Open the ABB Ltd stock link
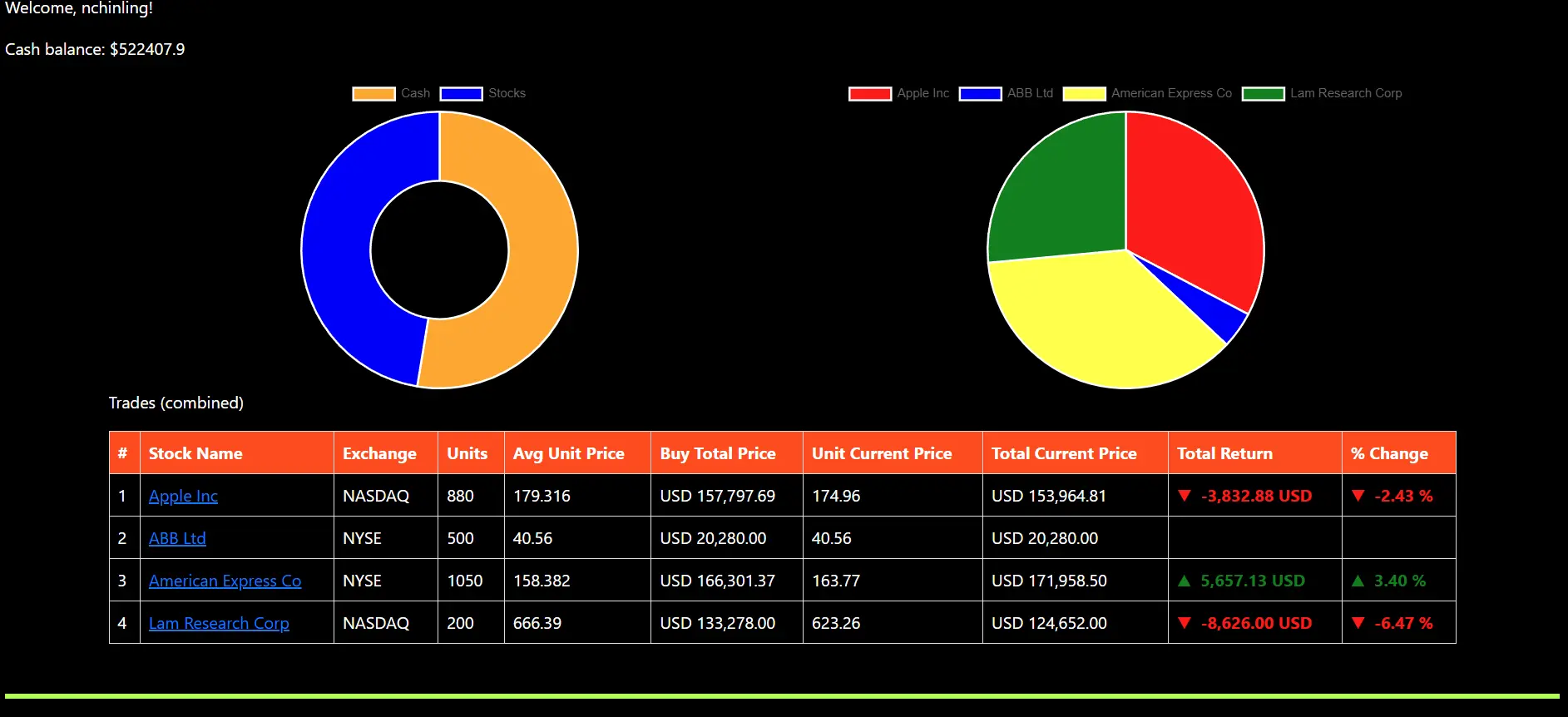This screenshot has height=717, width=1568. 177,538
